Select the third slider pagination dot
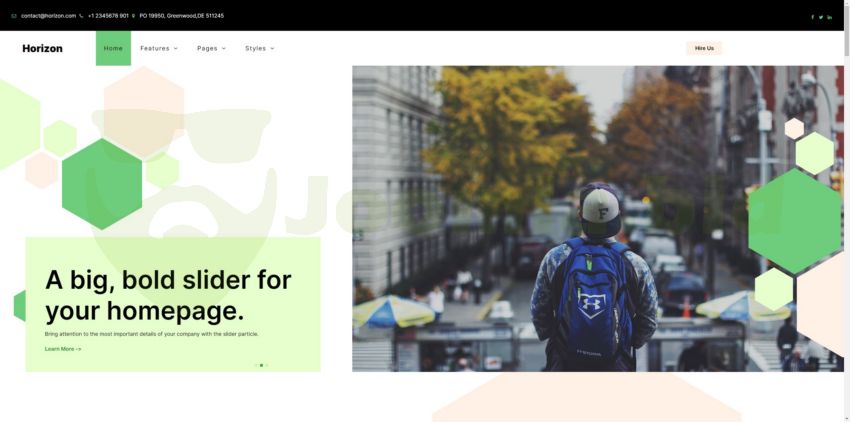Image resolution: width=850 pixels, height=422 pixels. tap(267, 365)
